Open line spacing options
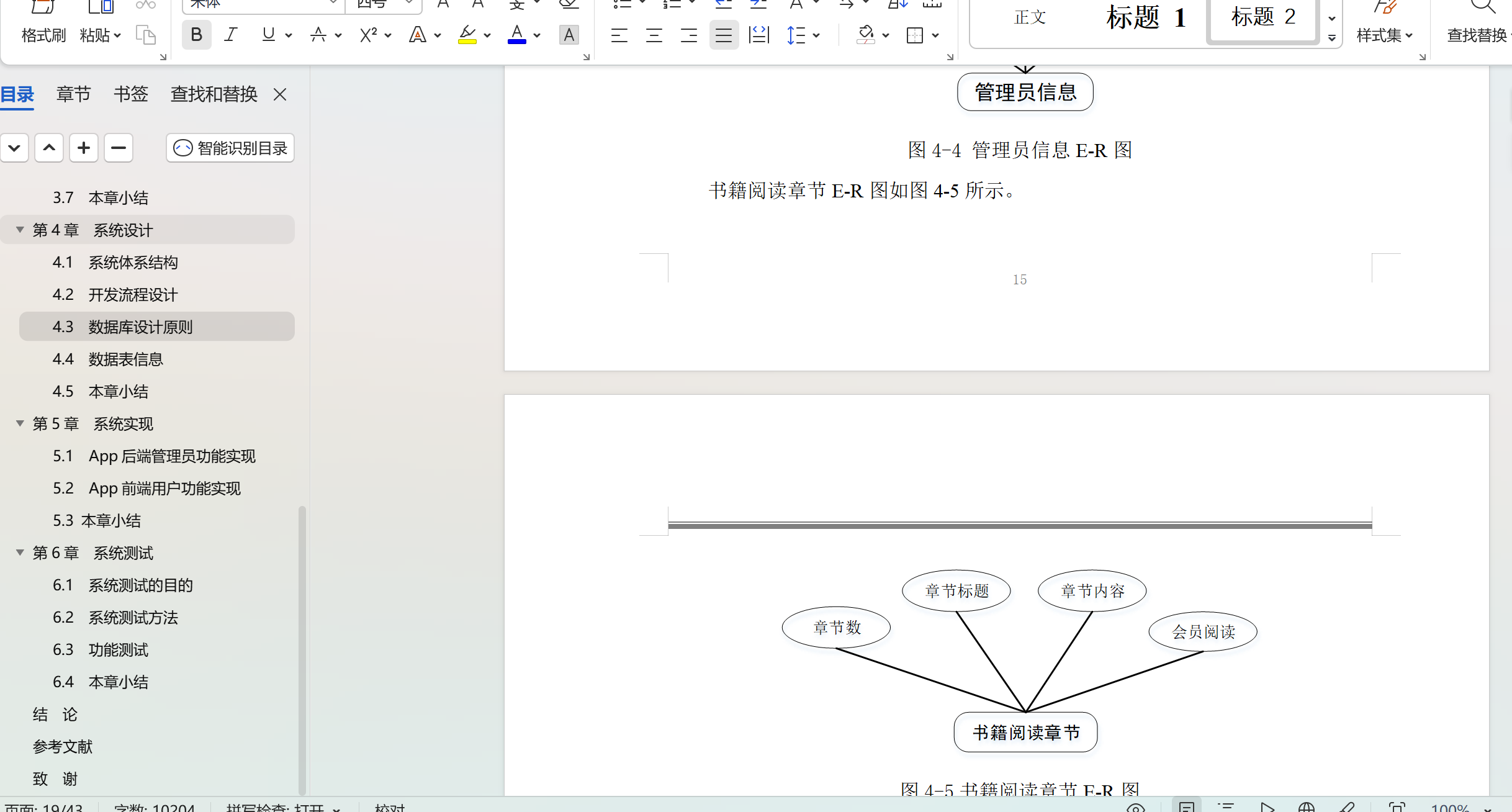This screenshot has height=812, width=1512. click(796, 35)
